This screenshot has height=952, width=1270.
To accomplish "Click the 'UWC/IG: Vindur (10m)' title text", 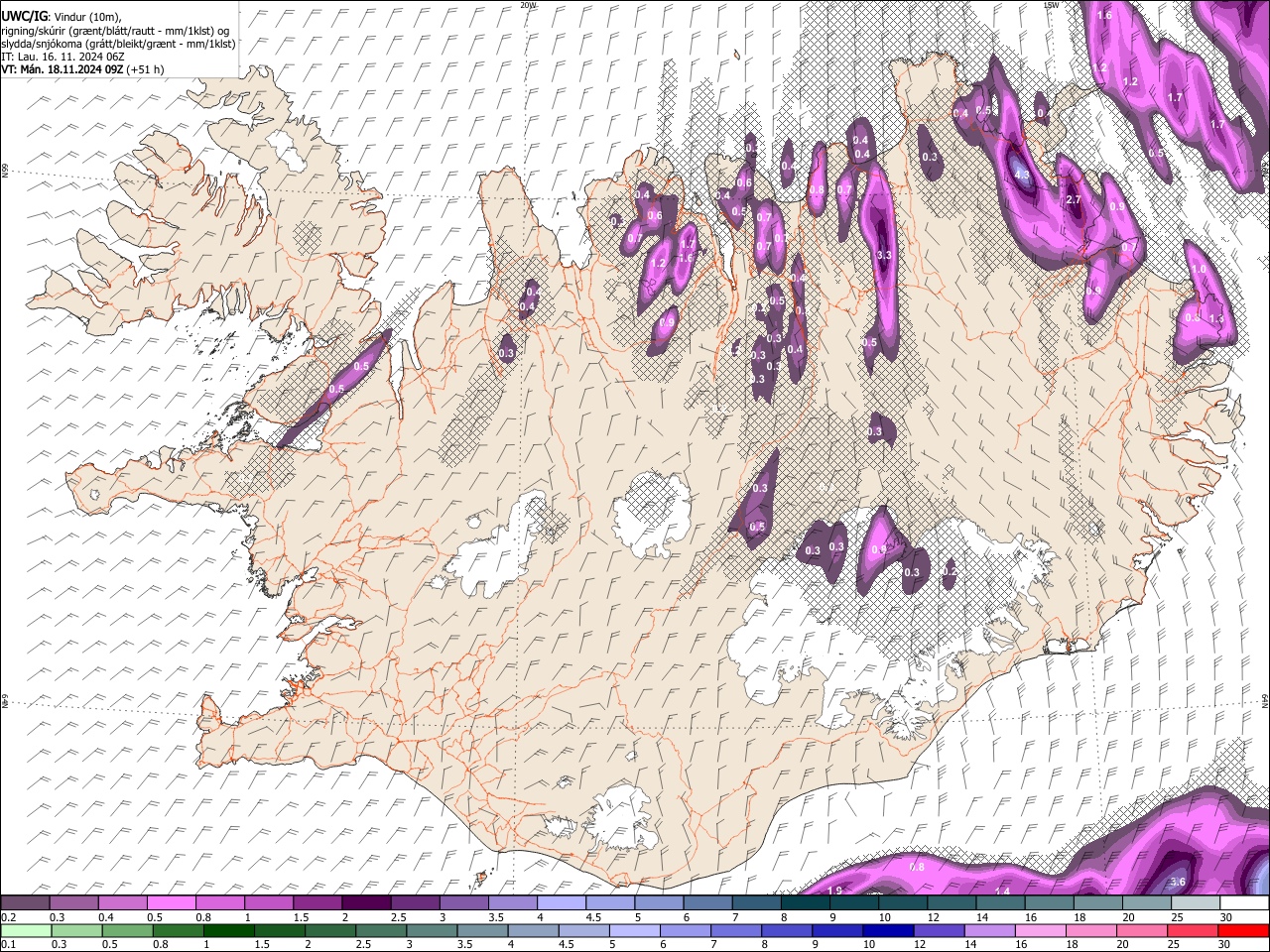I will tap(62, 16).
